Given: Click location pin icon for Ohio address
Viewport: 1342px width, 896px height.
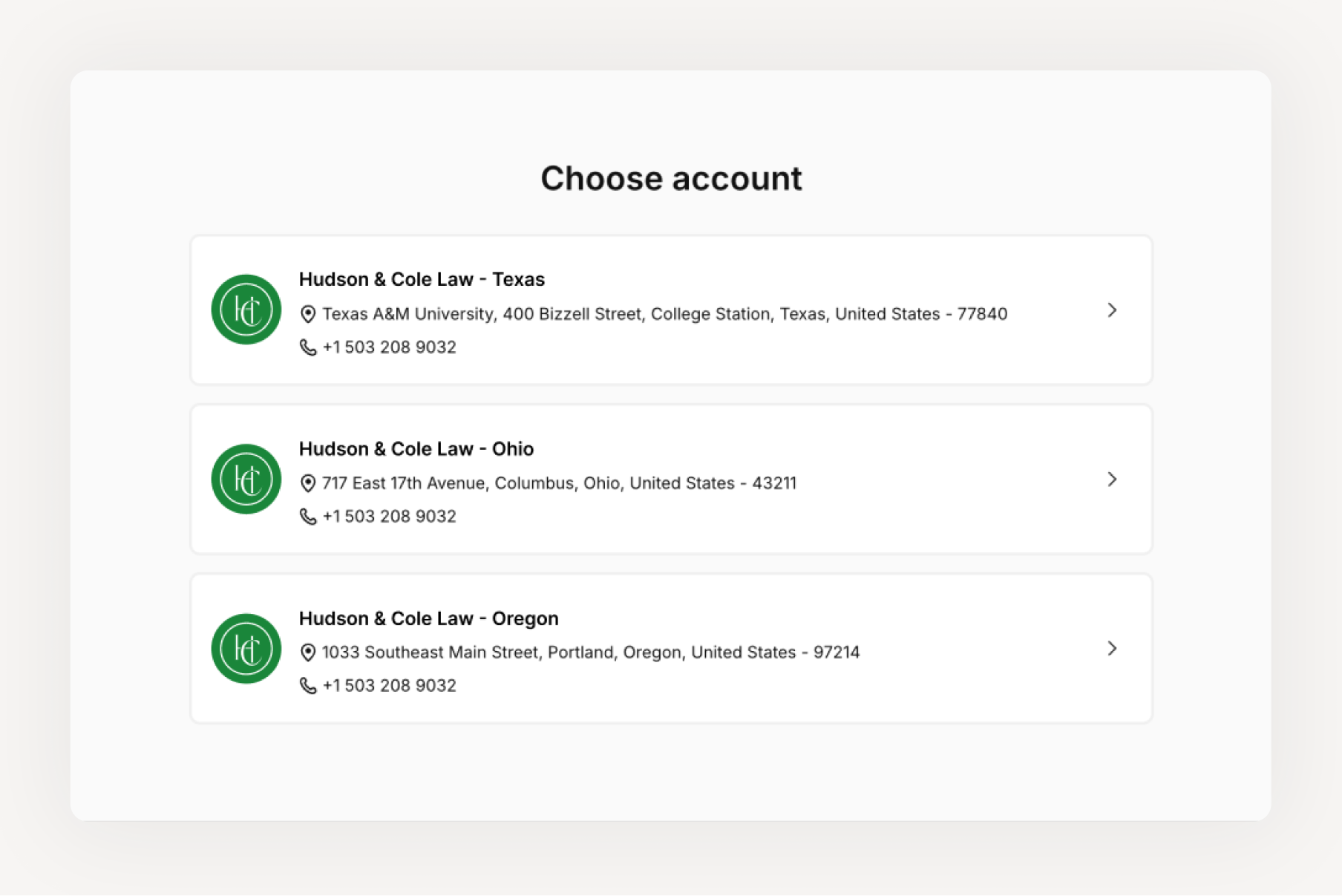Looking at the screenshot, I should (308, 483).
